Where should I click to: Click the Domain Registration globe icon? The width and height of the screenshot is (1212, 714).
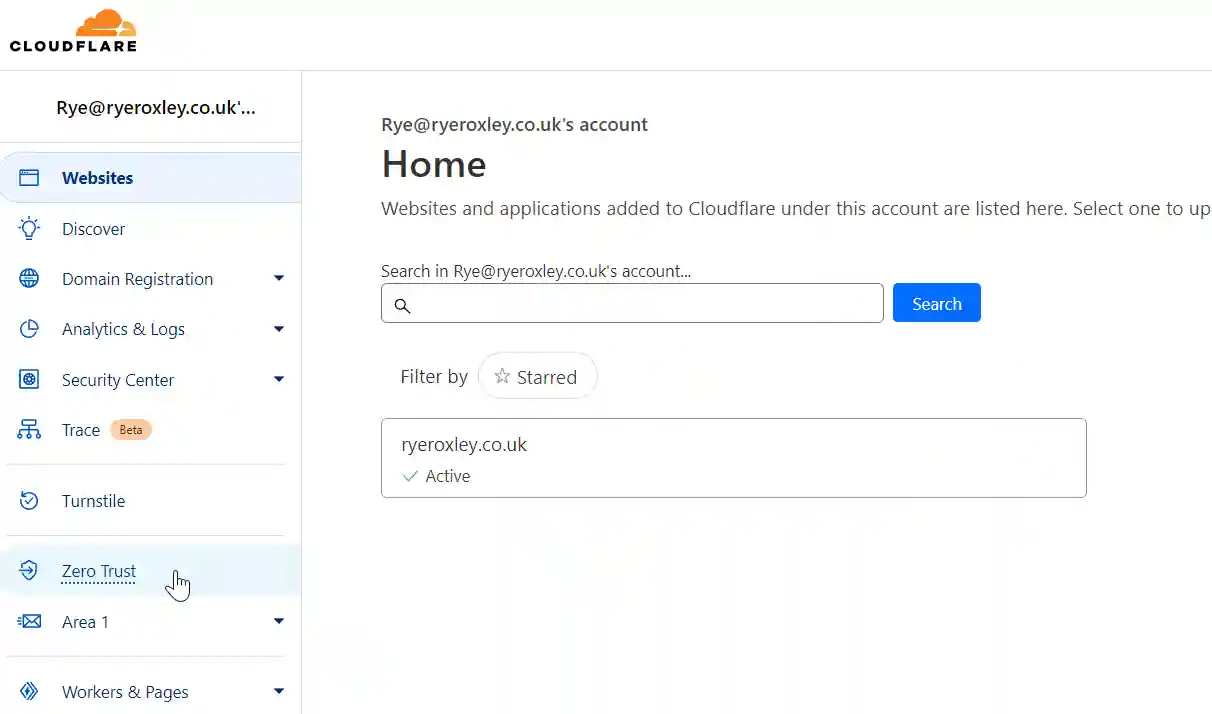pos(28,278)
